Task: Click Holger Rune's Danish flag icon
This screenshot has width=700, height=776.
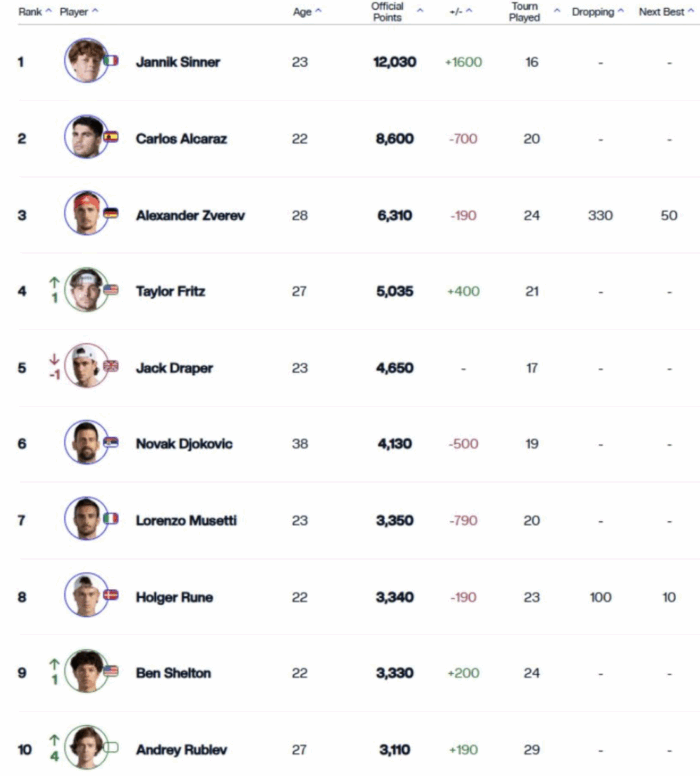Action: click(111, 595)
